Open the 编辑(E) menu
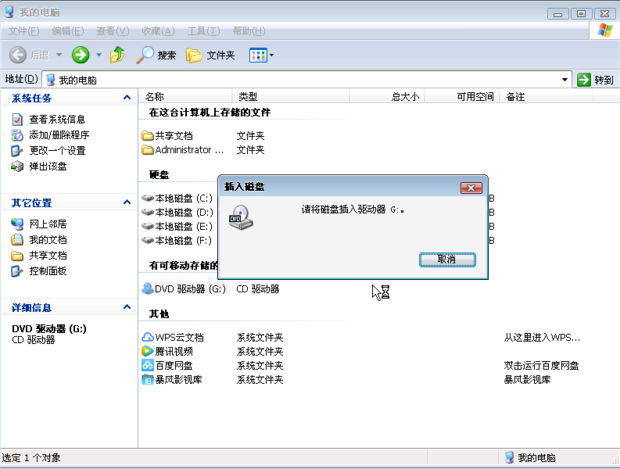Image resolution: width=620 pixels, height=469 pixels. click(68, 31)
